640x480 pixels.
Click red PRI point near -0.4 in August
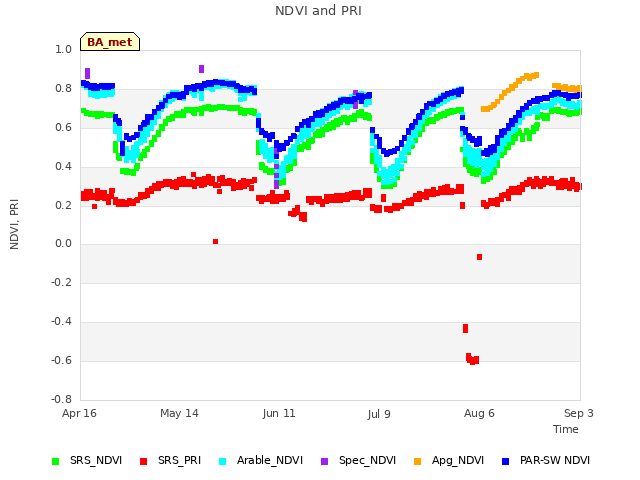(465, 328)
